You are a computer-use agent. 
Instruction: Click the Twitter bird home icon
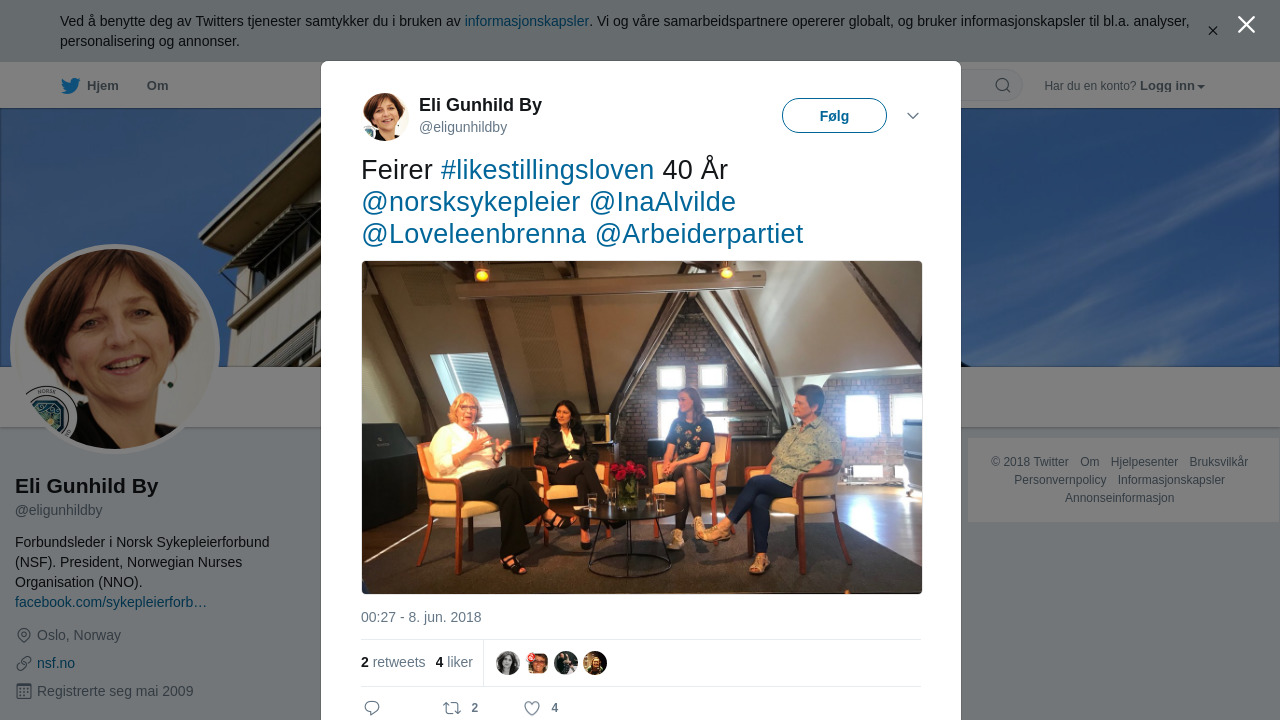[70, 86]
